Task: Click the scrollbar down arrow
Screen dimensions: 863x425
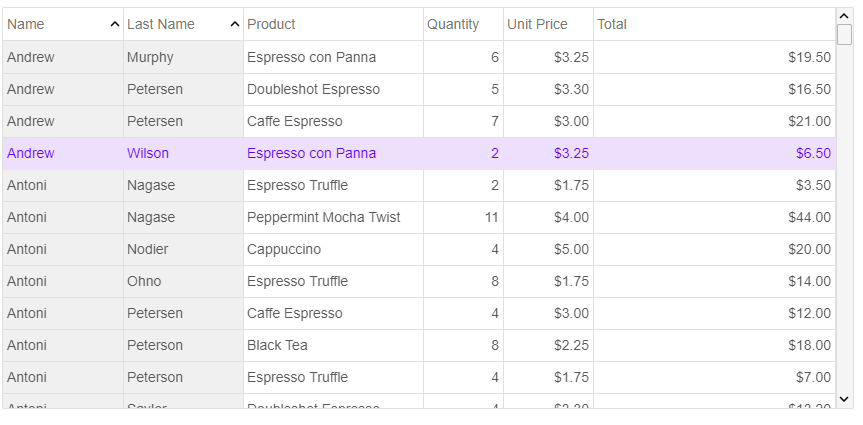Action: point(844,399)
